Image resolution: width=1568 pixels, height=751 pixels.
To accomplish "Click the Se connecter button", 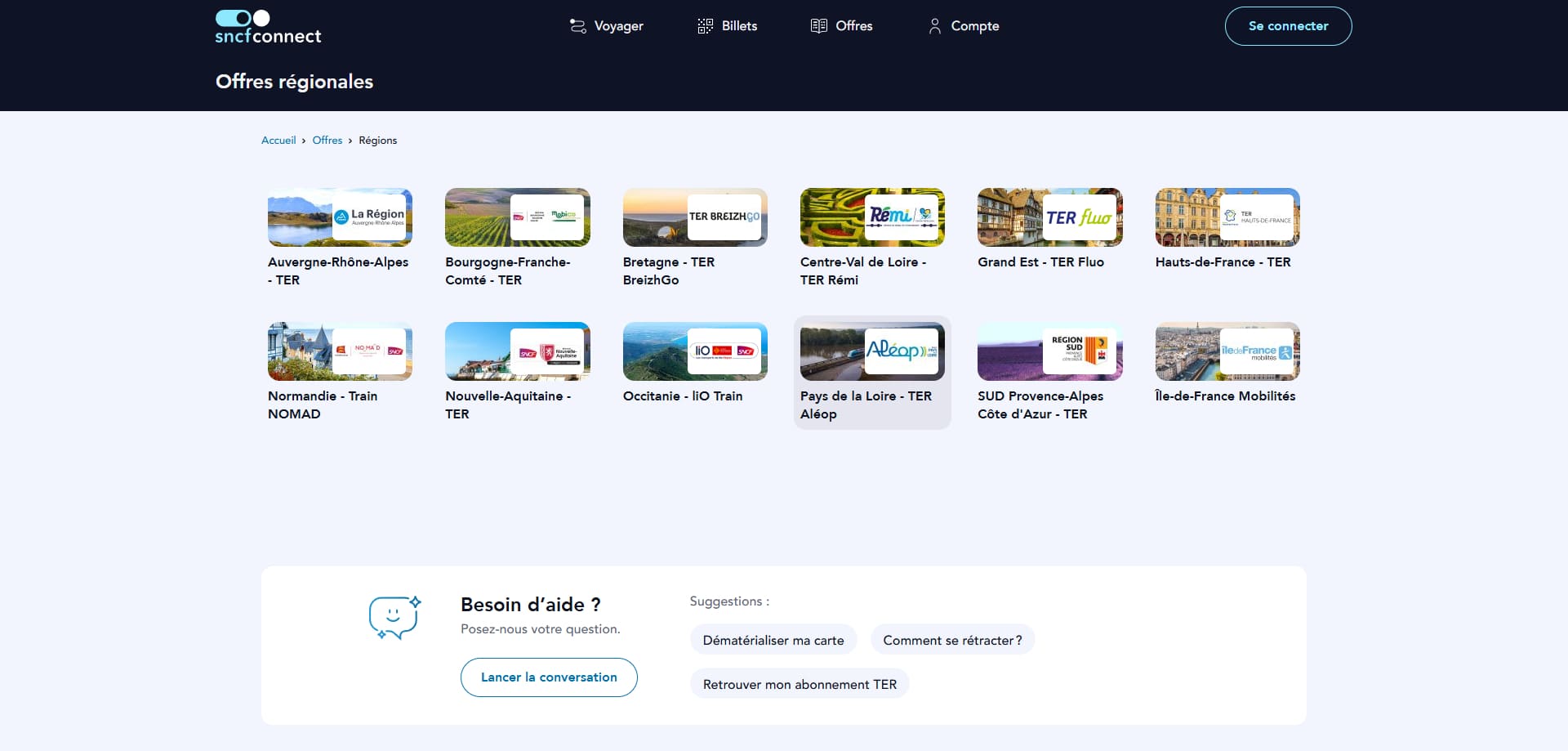I will pyautogui.click(x=1288, y=26).
